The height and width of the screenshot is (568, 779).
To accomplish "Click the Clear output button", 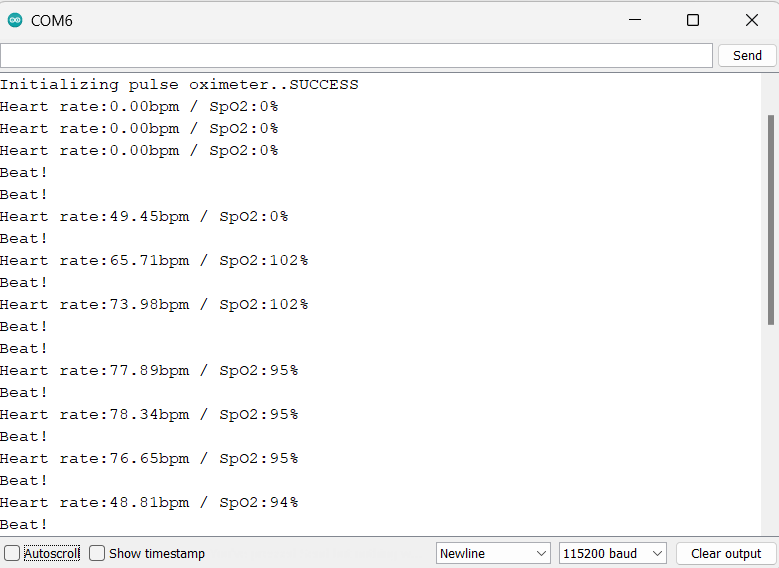I will (726, 553).
